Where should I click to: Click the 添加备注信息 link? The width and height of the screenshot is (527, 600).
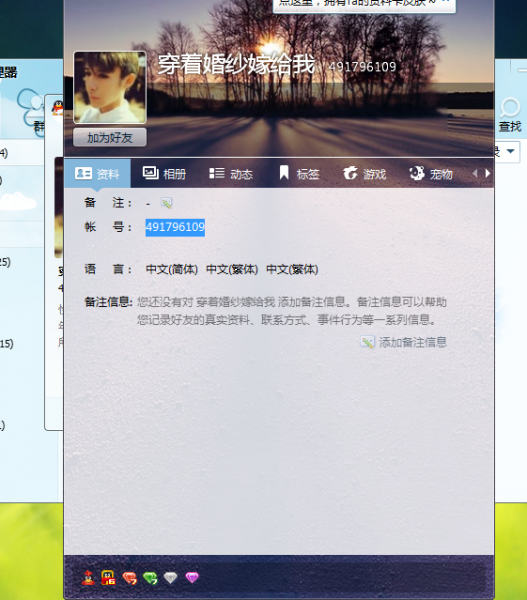tap(413, 342)
